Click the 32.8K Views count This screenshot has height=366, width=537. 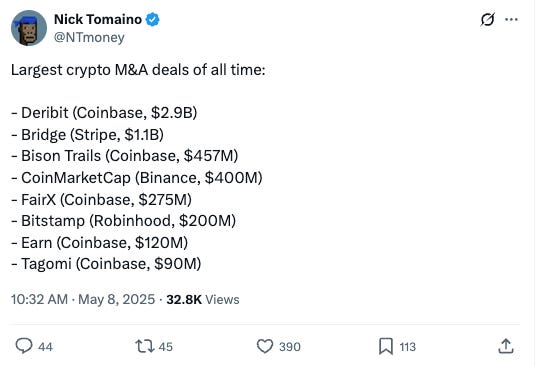click(x=203, y=299)
